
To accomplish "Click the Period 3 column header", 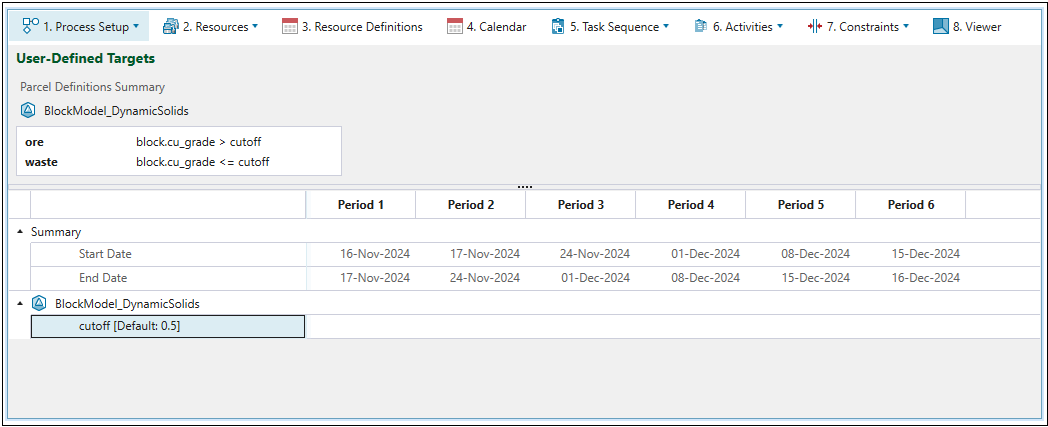I will [580, 205].
